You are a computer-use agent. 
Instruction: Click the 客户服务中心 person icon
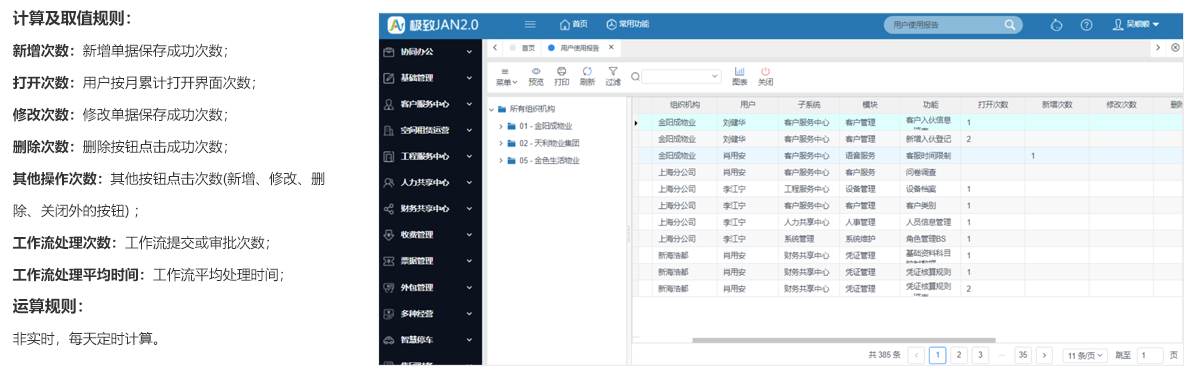(390, 103)
